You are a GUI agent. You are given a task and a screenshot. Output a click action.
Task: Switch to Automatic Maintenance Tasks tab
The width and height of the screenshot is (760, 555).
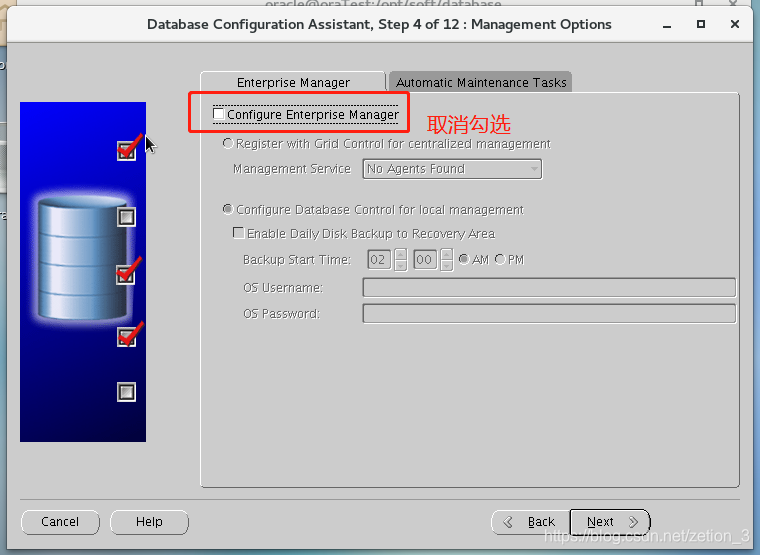[480, 82]
